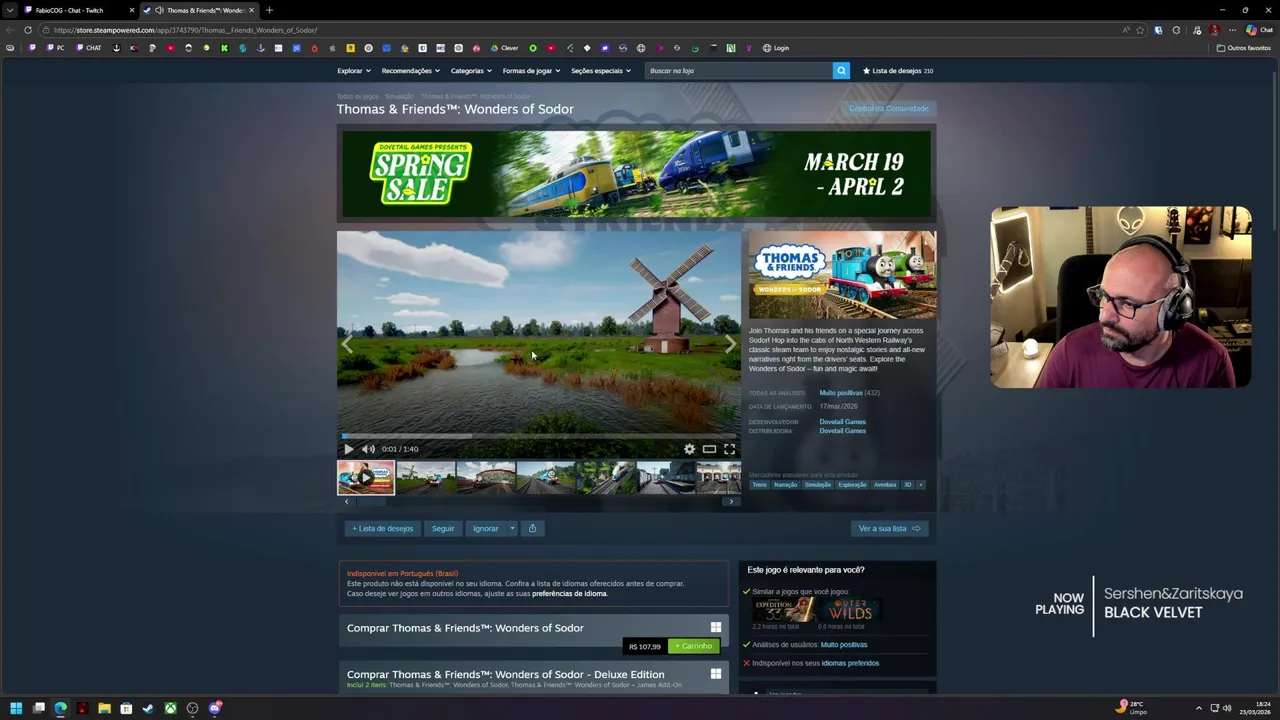Open idiomas preferidos link
Viewport: 1280px width, 720px height.
tap(850, 663)
